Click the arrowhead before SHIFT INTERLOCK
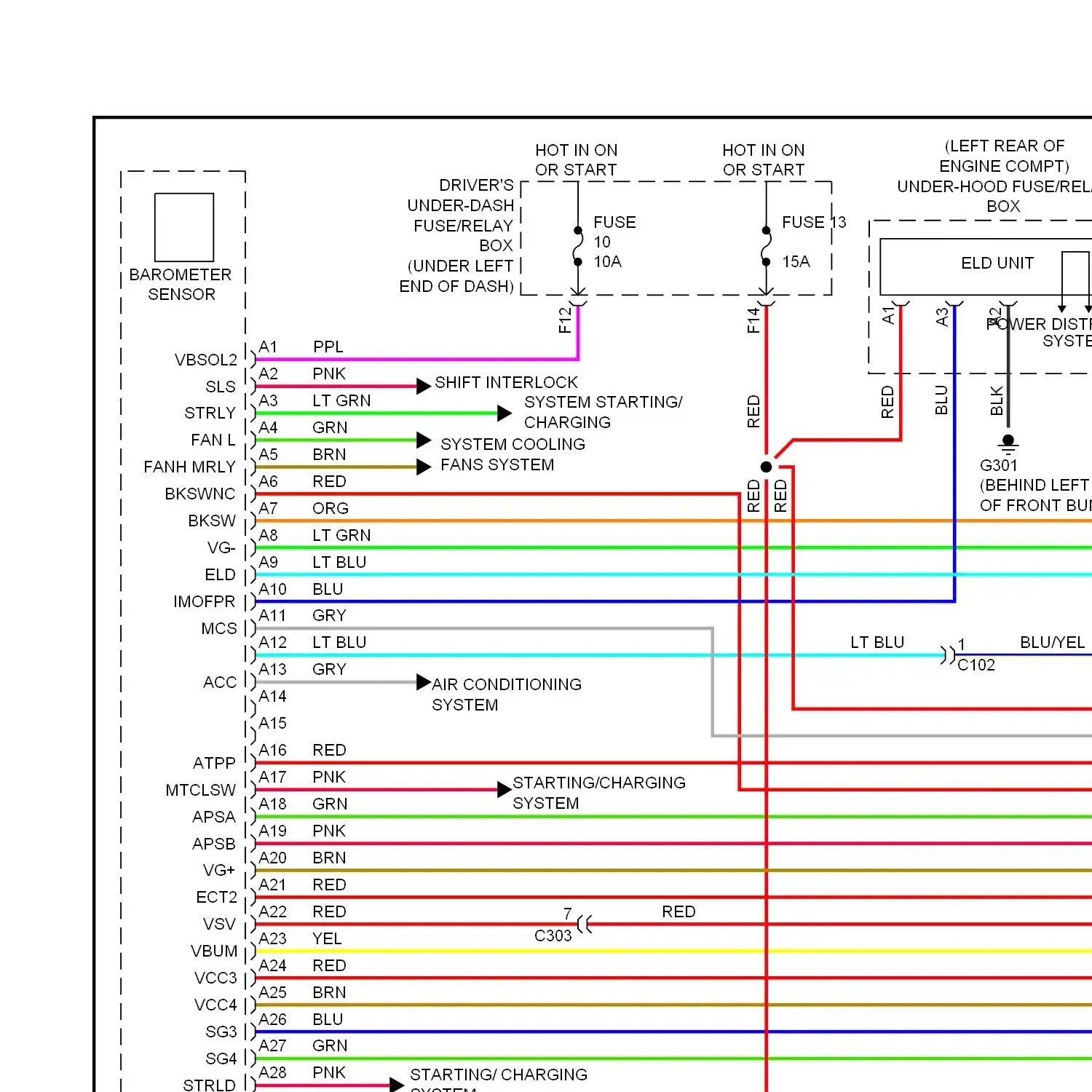The height and width of the screenshot is (1092, 1092). tap(424, 386)
